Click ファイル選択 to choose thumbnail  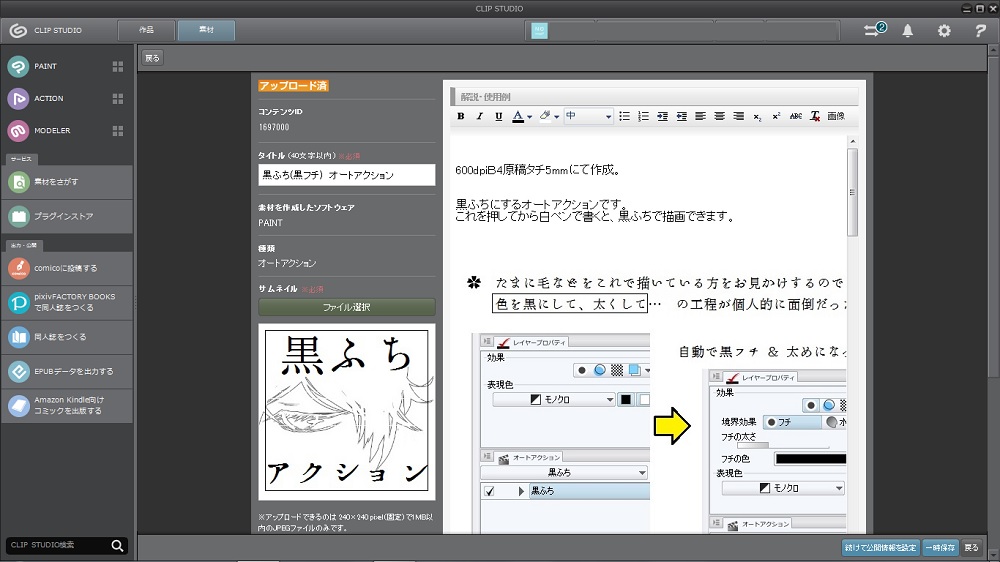347,307
